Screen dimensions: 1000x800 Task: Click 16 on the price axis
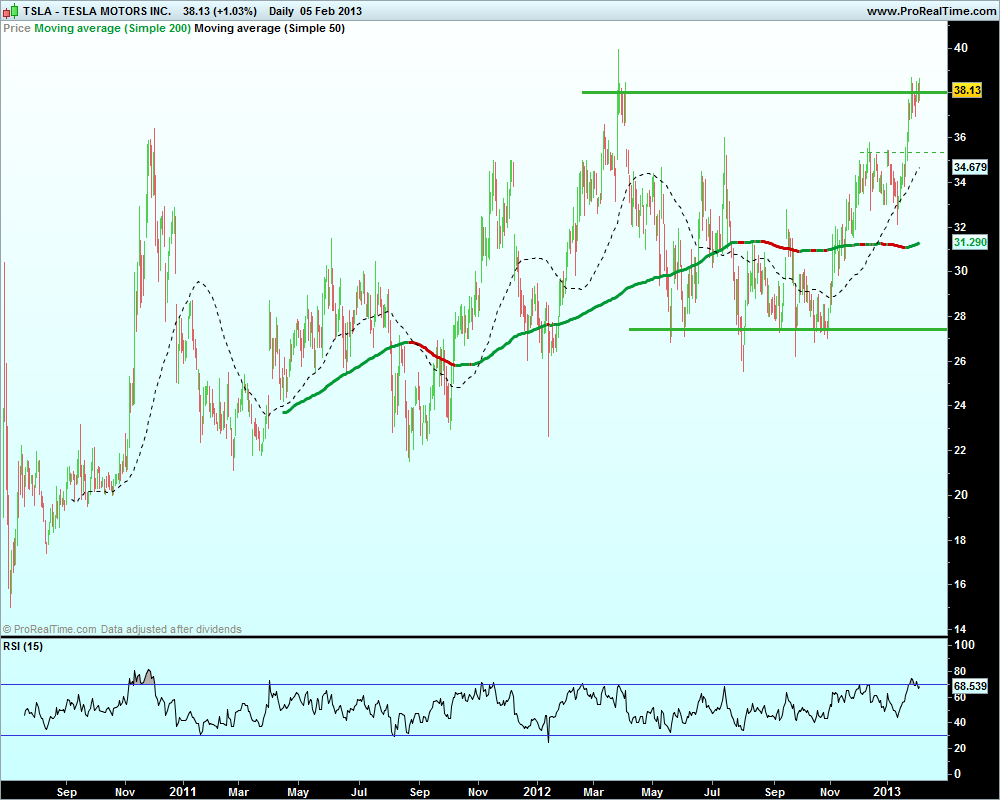(960, 584)
